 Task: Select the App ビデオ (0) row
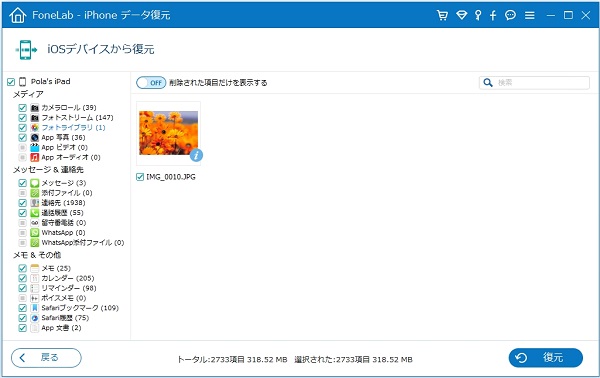53,147
